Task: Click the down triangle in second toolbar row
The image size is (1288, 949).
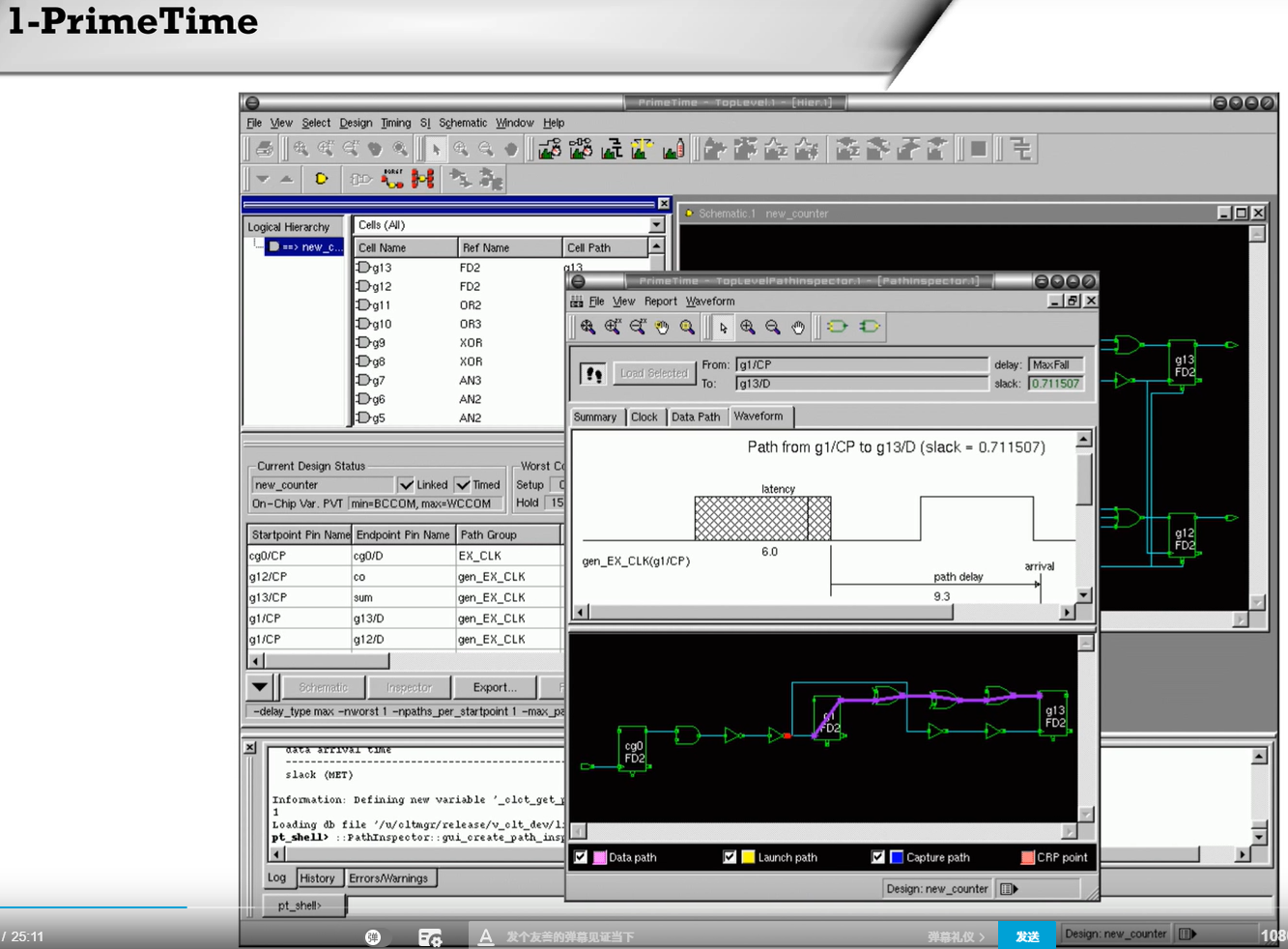Action: pos(263,179)
